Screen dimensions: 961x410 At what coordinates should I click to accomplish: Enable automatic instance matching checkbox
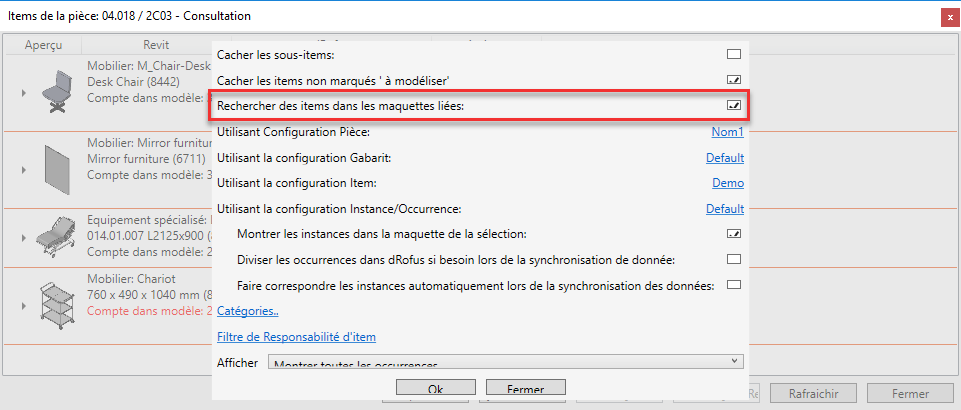point(733,286)
